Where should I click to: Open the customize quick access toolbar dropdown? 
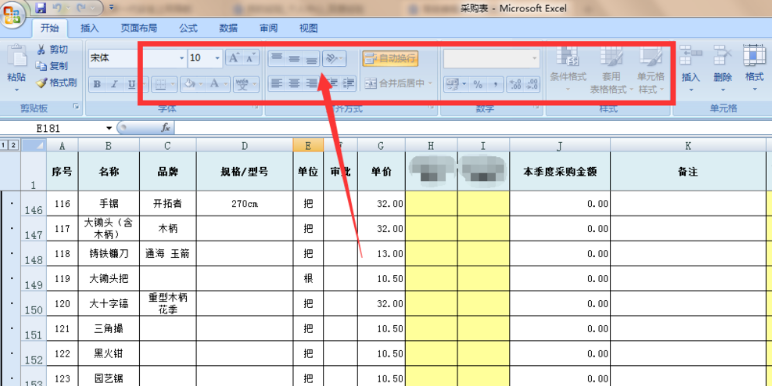[112, 7]
